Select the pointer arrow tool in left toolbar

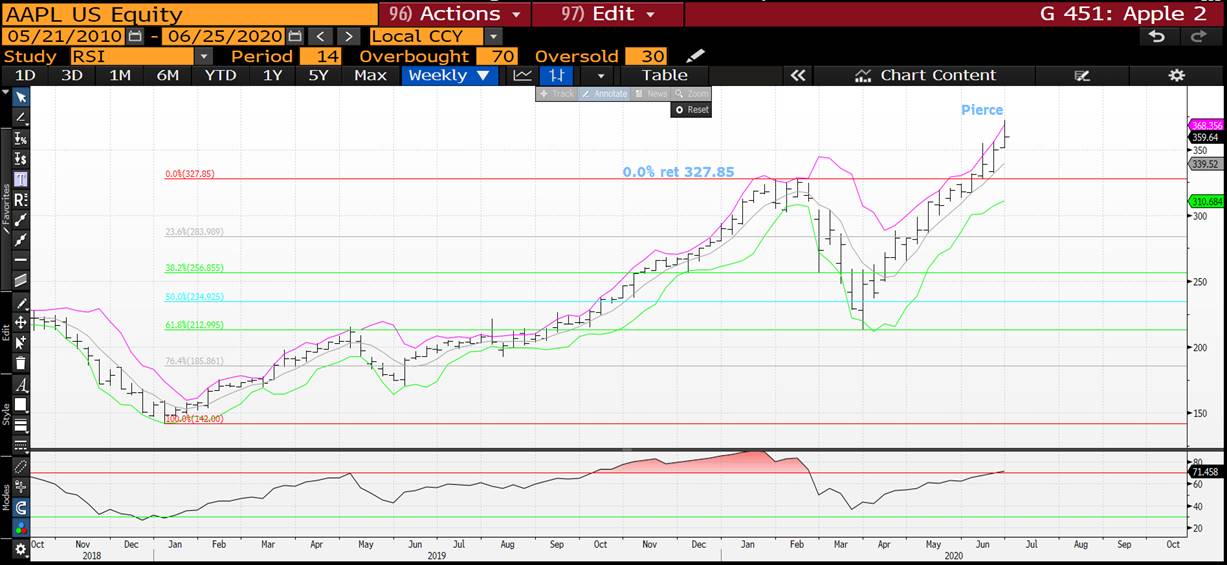pyautogui.click(x=21, y=97)
